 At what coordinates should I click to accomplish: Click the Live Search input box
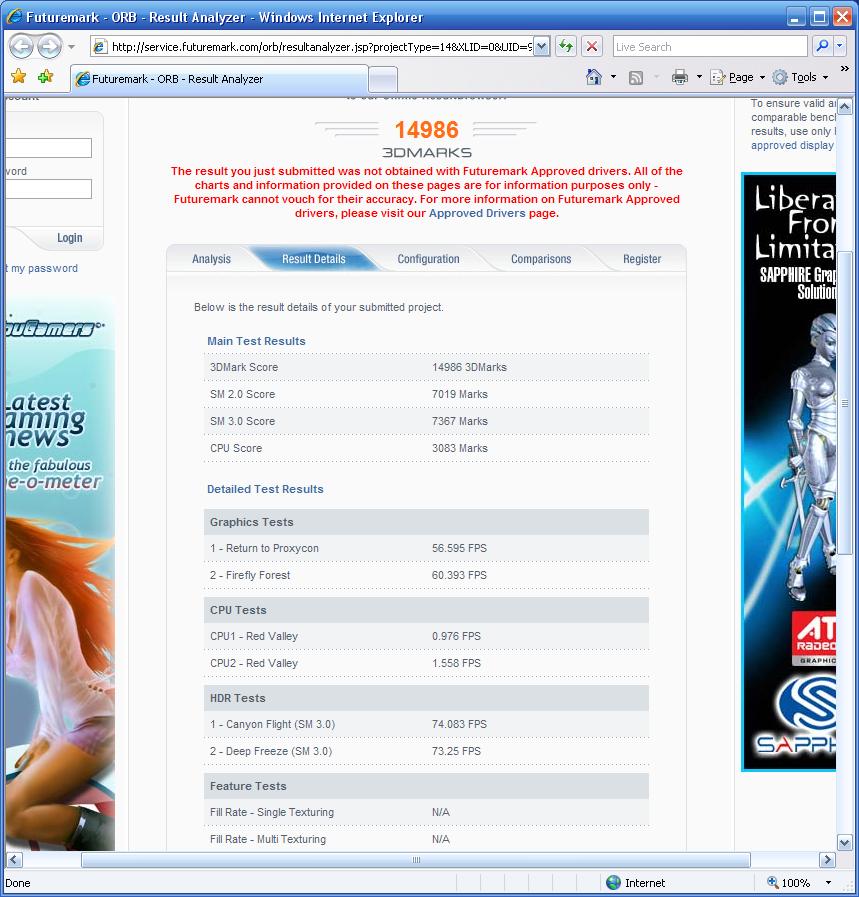click(710, 47)
